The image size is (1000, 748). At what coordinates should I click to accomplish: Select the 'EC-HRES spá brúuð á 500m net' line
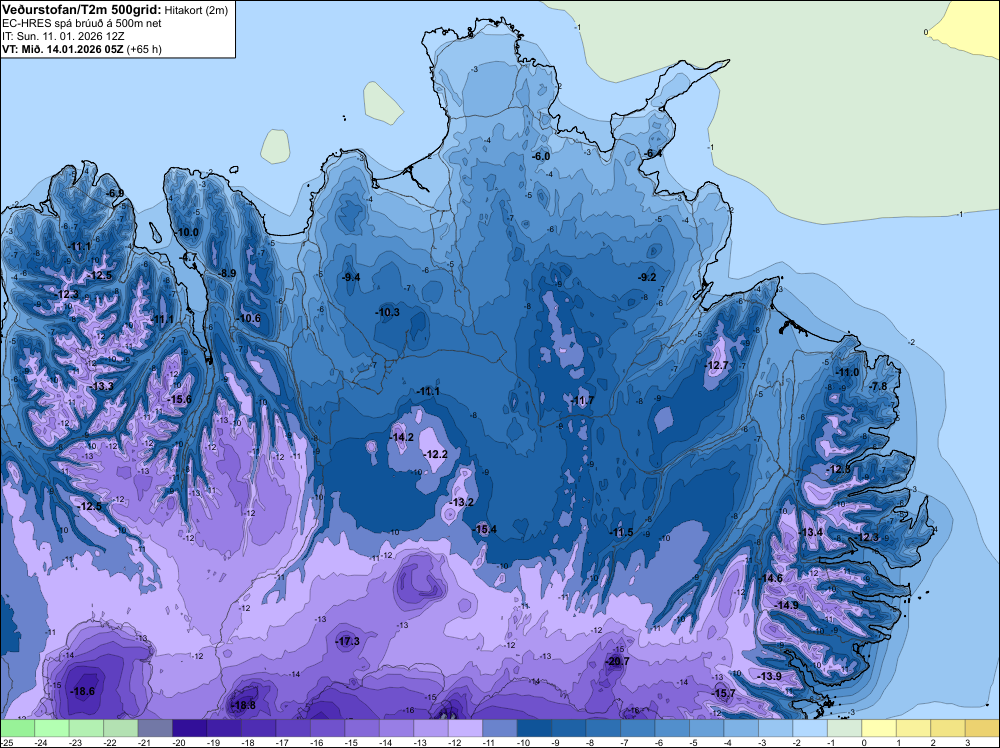point(82,24)
